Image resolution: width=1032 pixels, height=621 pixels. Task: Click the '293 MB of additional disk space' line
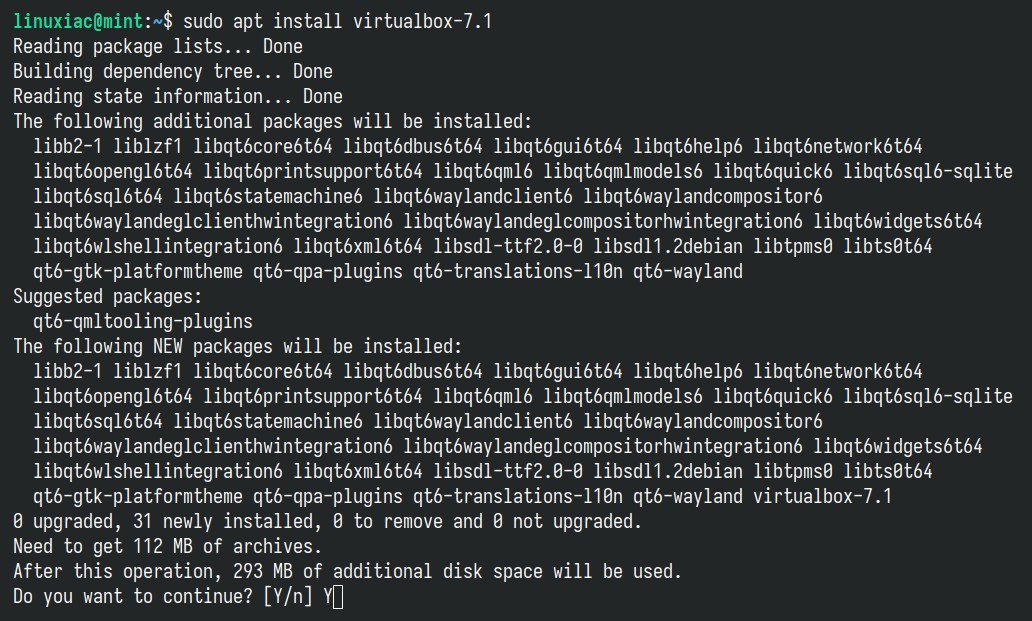348,572
